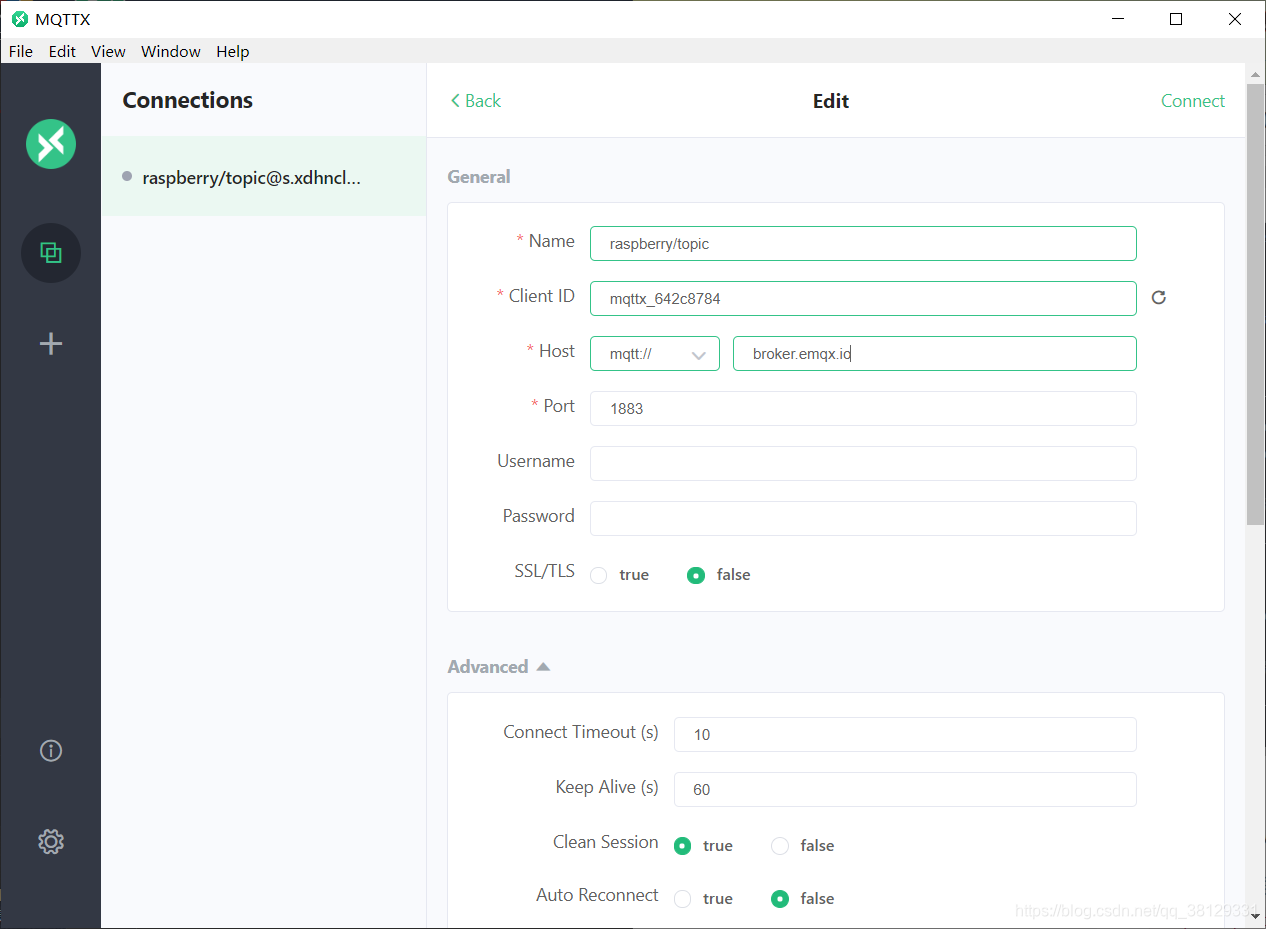Open the About info icon
The image size is (1266, 929).
(x=51, y=750)
